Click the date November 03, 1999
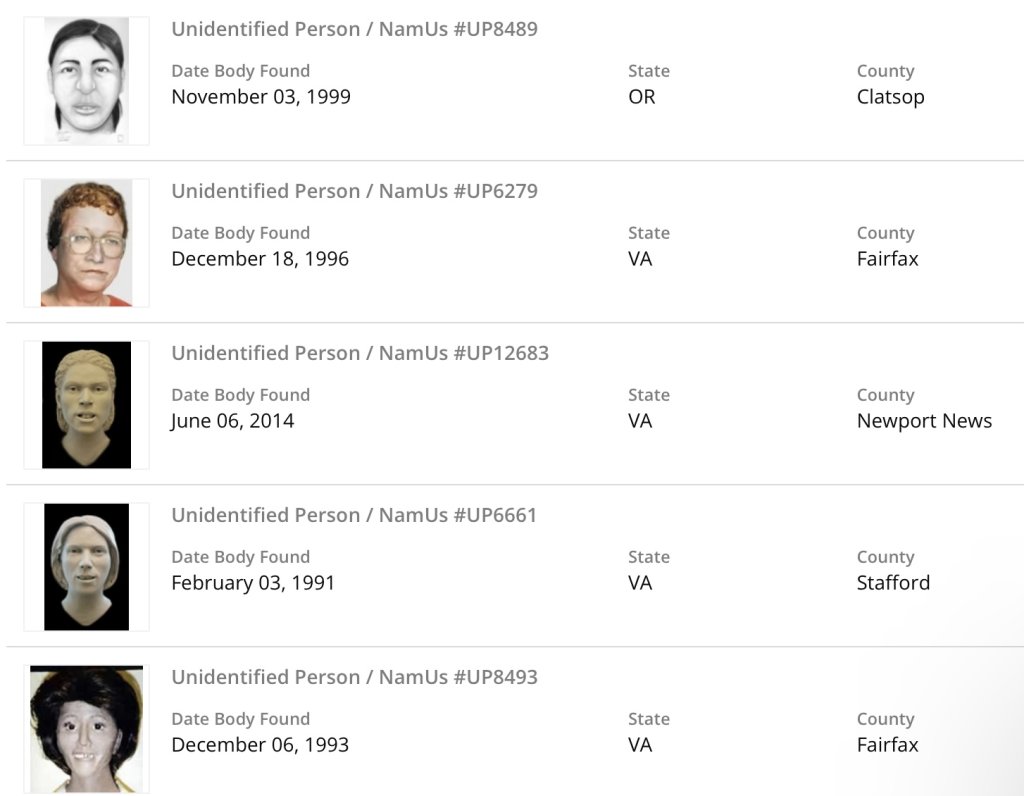The width and height of the screenshot is (1024, 796). click(261, 97)
